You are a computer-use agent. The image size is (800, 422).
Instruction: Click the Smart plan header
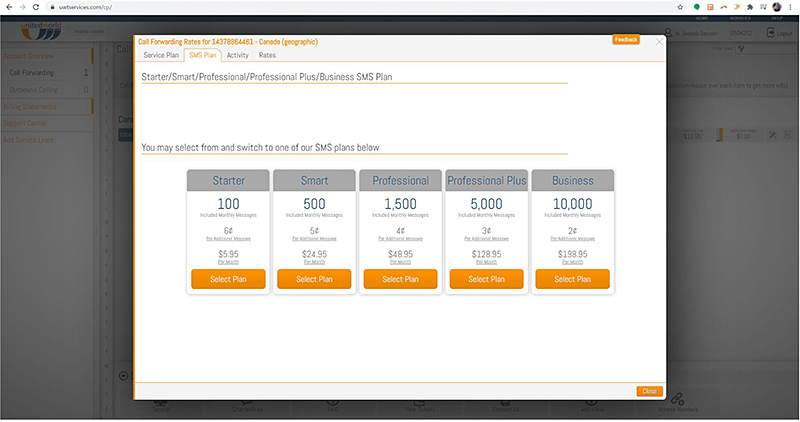[314, 181]
